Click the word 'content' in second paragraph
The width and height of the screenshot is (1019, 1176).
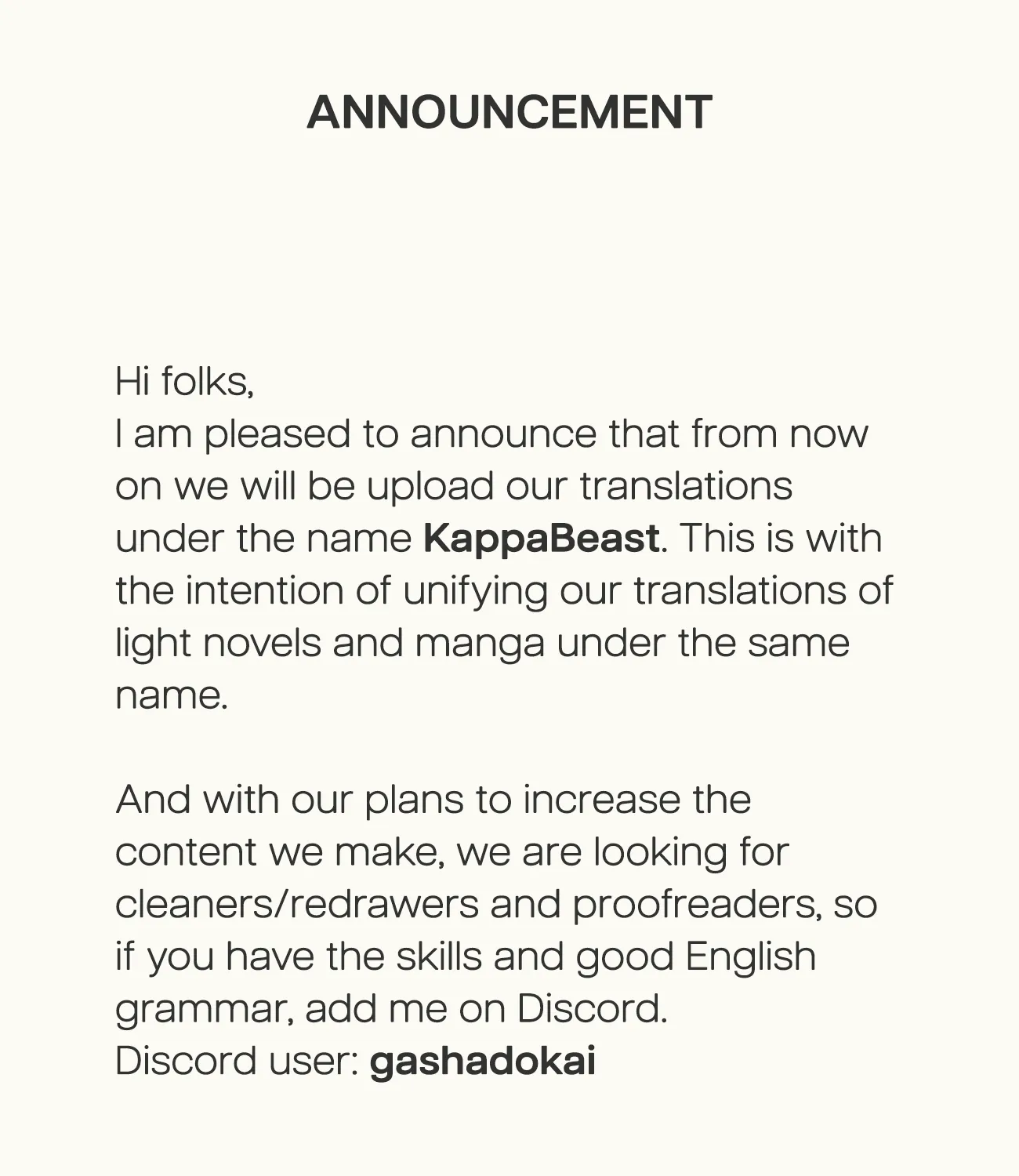(187, 852)
